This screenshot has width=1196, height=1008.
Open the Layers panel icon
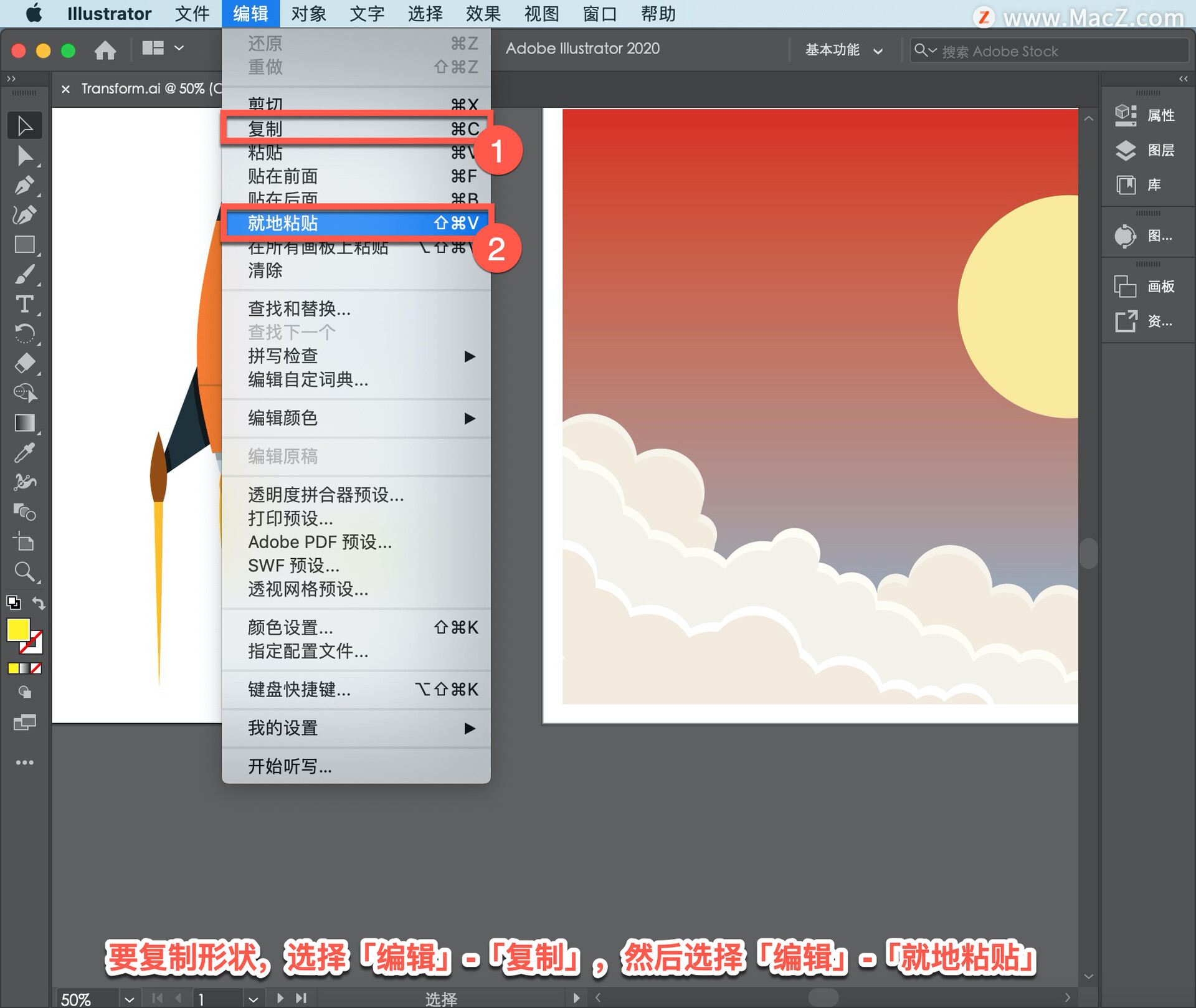(1126, 150)
